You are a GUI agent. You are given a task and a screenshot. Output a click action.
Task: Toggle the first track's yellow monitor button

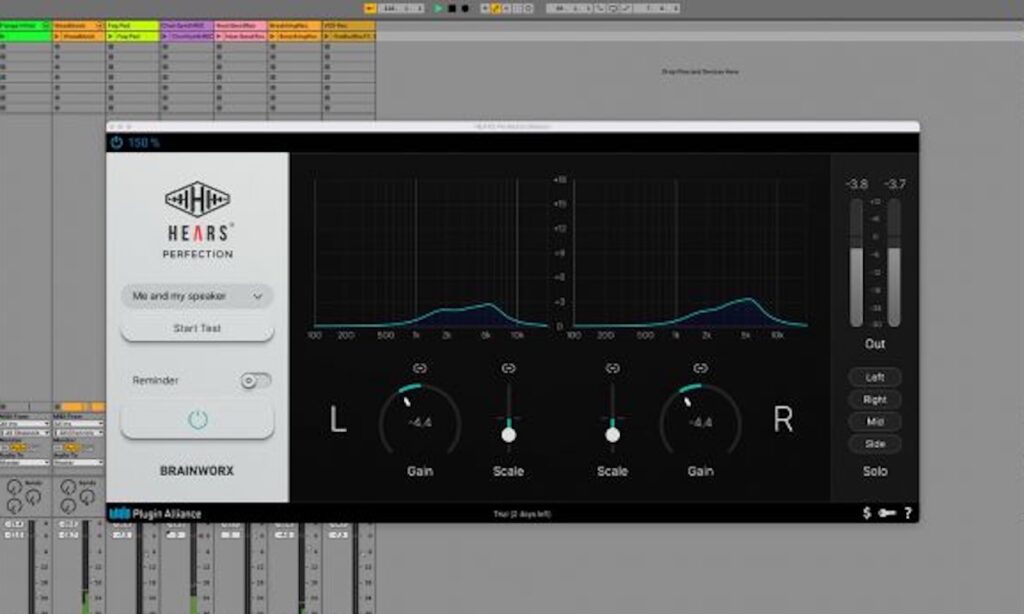(x=18, y=447)
